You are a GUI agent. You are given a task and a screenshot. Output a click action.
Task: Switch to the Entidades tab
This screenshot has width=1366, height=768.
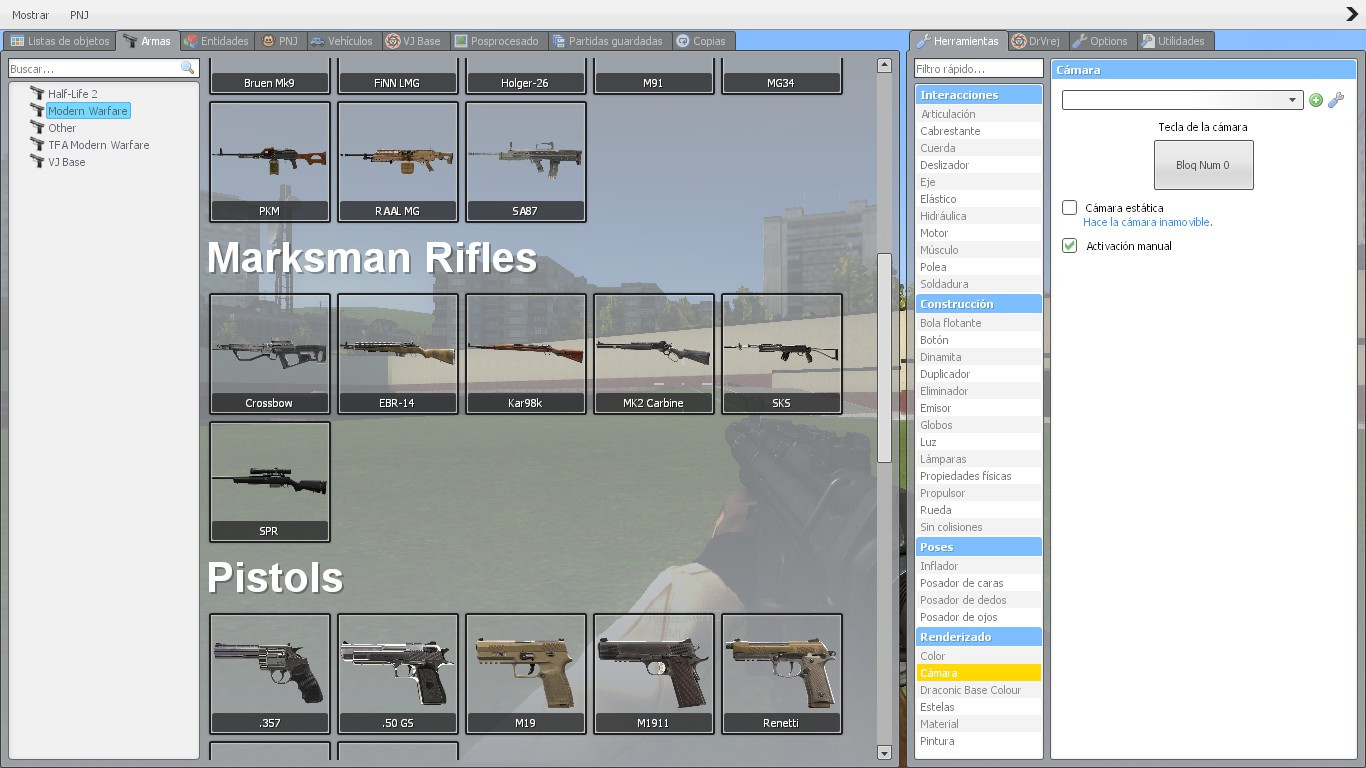pos(217,41)
